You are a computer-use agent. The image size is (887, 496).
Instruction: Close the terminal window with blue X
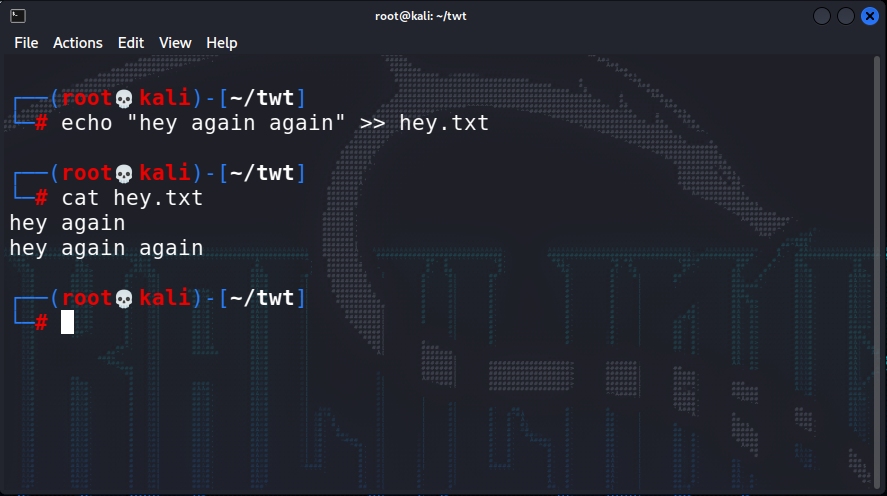[x=869, y=16]
